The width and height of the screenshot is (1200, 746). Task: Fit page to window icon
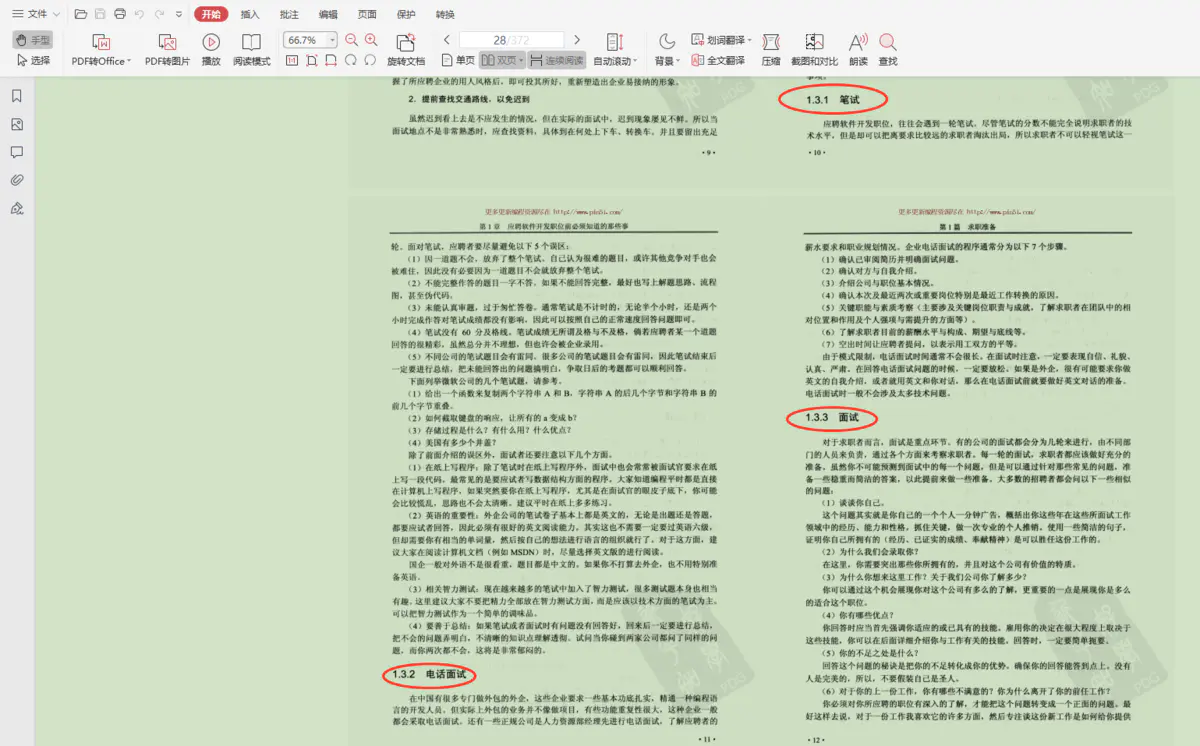click(x=312, y=61)
